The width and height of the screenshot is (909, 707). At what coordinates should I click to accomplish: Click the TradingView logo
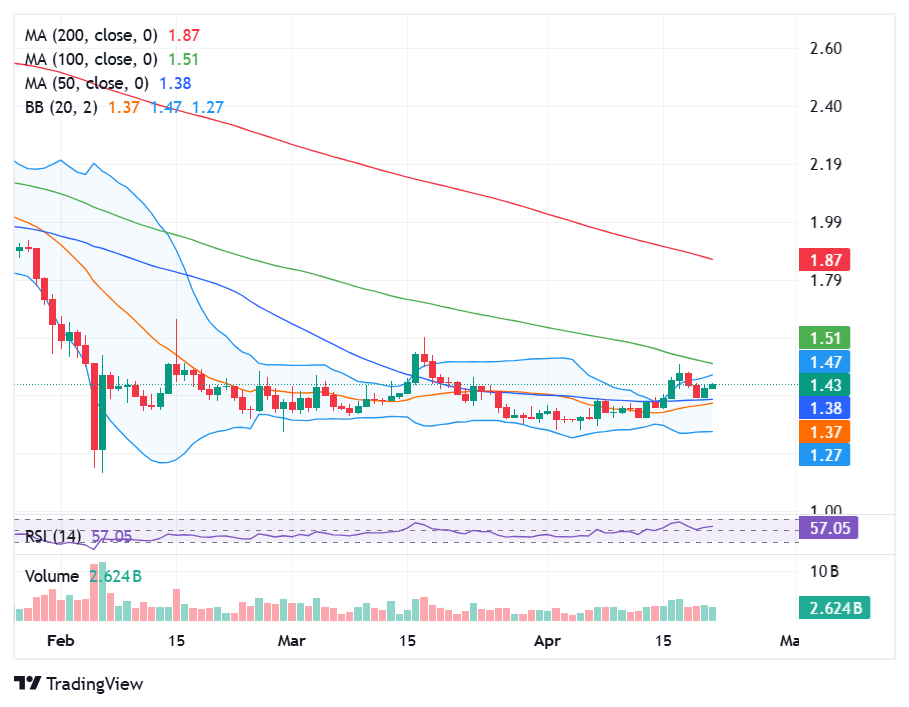[75, 684]
